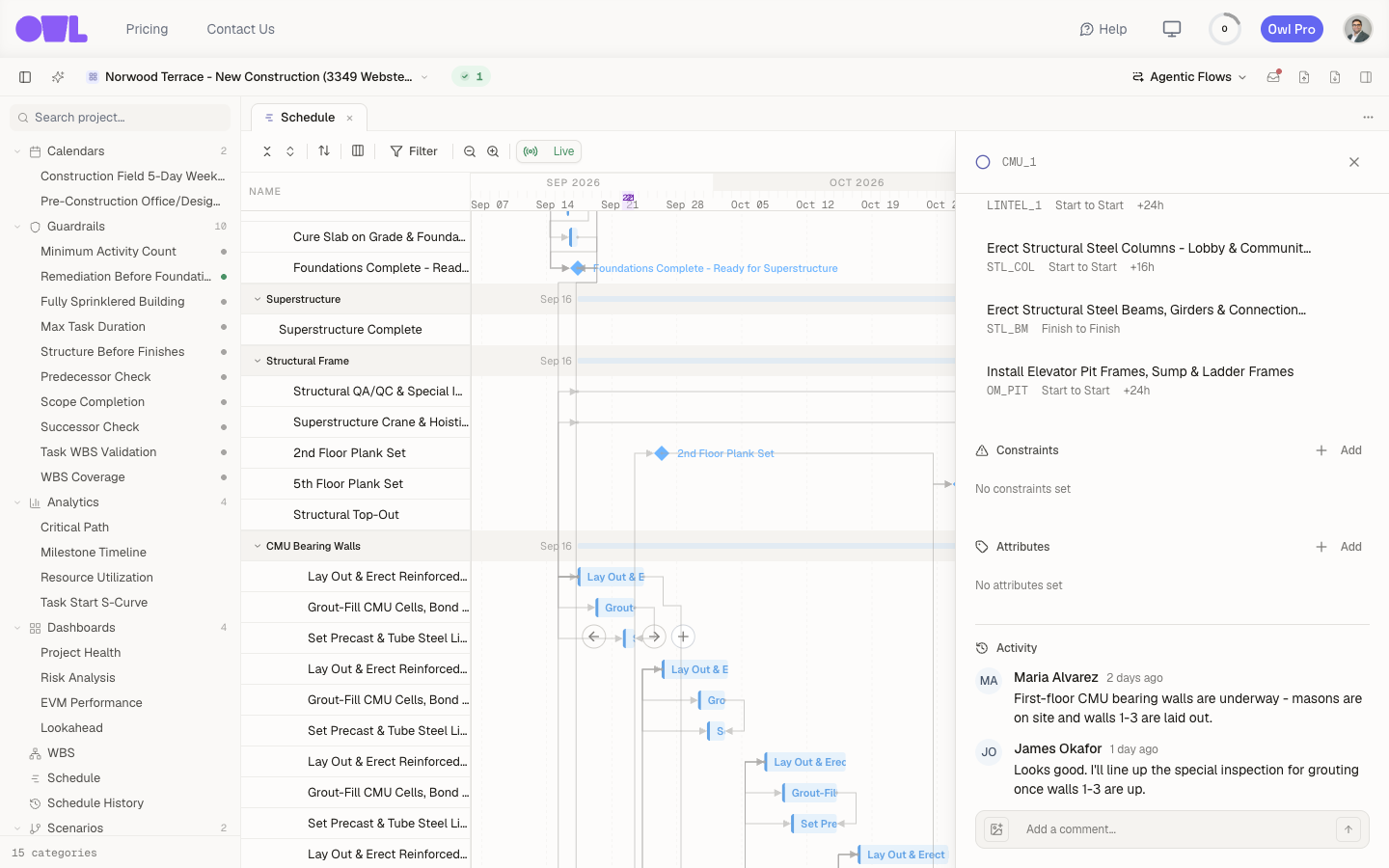Click right arrow on Gantt task bar

point(654,637)
